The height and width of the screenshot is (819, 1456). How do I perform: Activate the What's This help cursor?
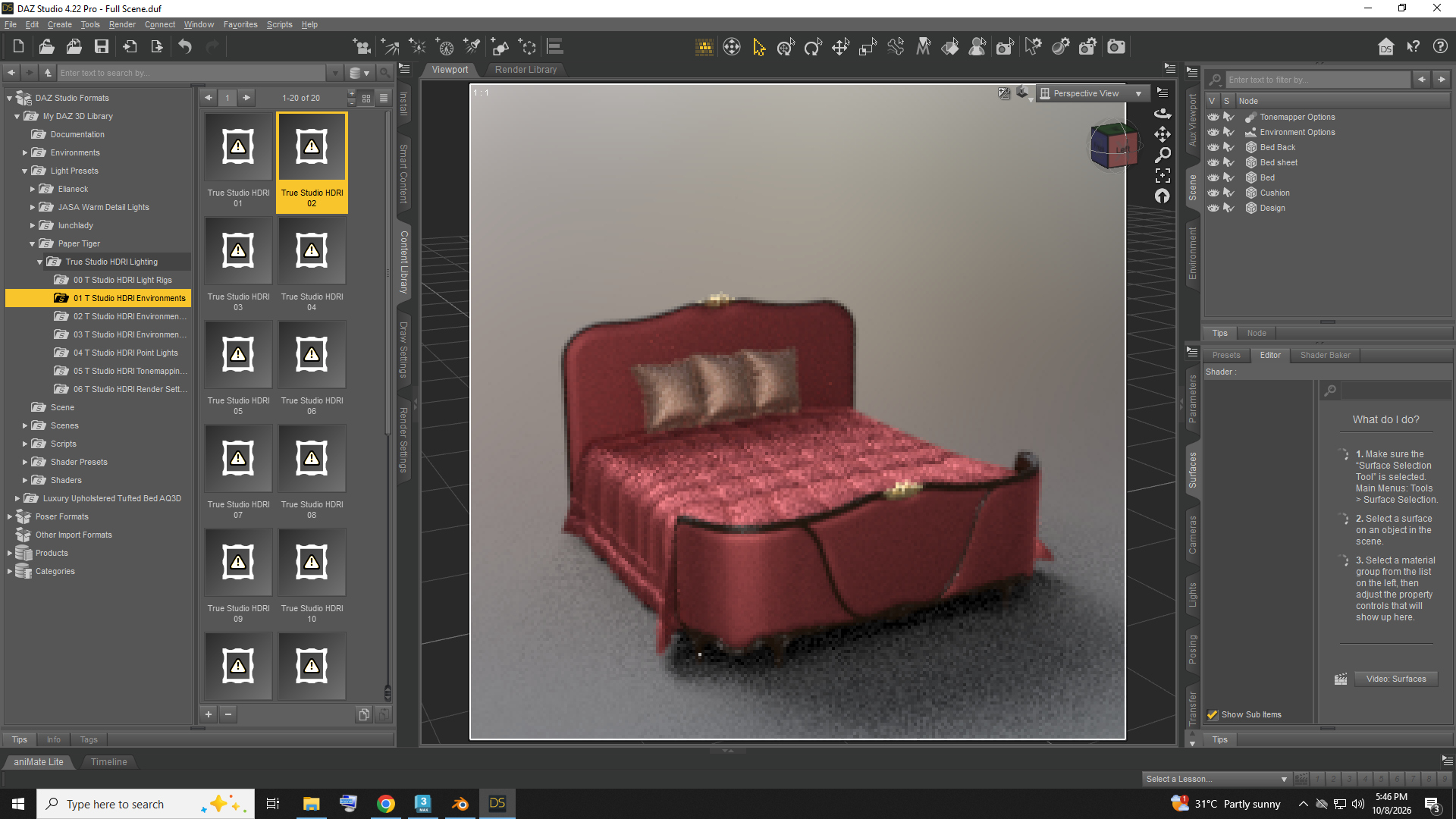(x=1414, y=47)
